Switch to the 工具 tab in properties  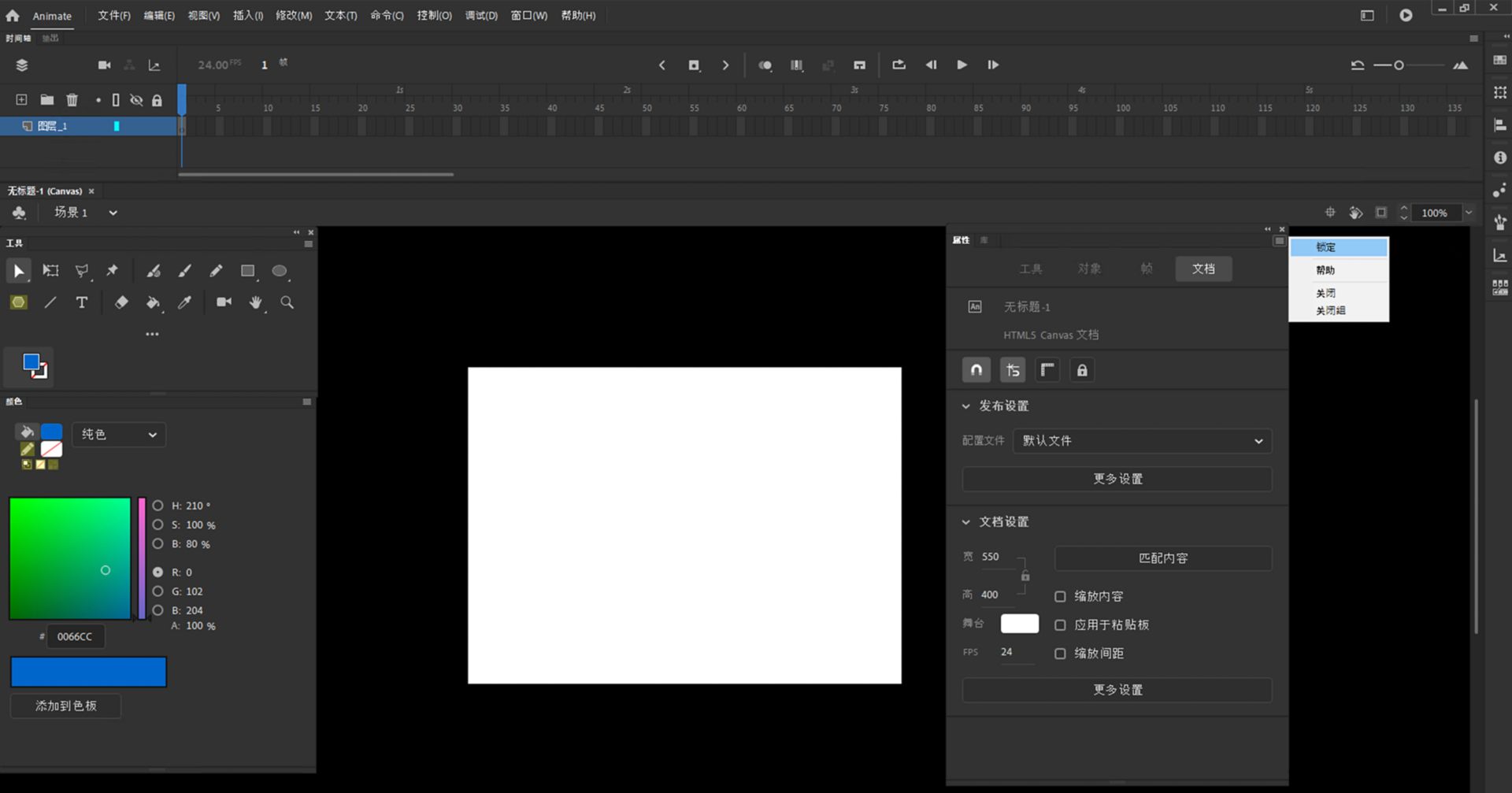pyautogui.click(x=1031, y=269)
